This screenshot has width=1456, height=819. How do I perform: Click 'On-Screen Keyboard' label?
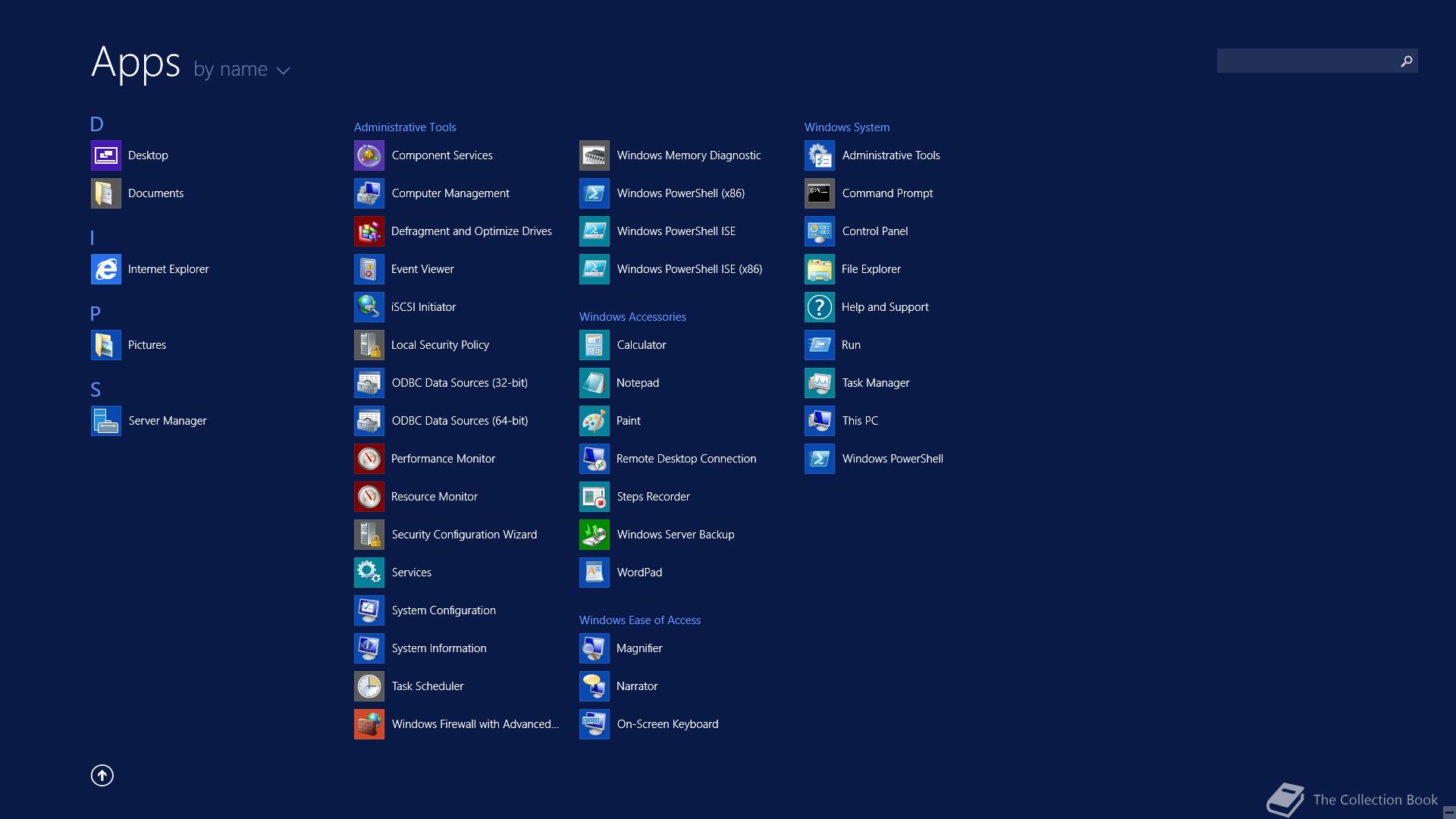(x=667, y=724)
